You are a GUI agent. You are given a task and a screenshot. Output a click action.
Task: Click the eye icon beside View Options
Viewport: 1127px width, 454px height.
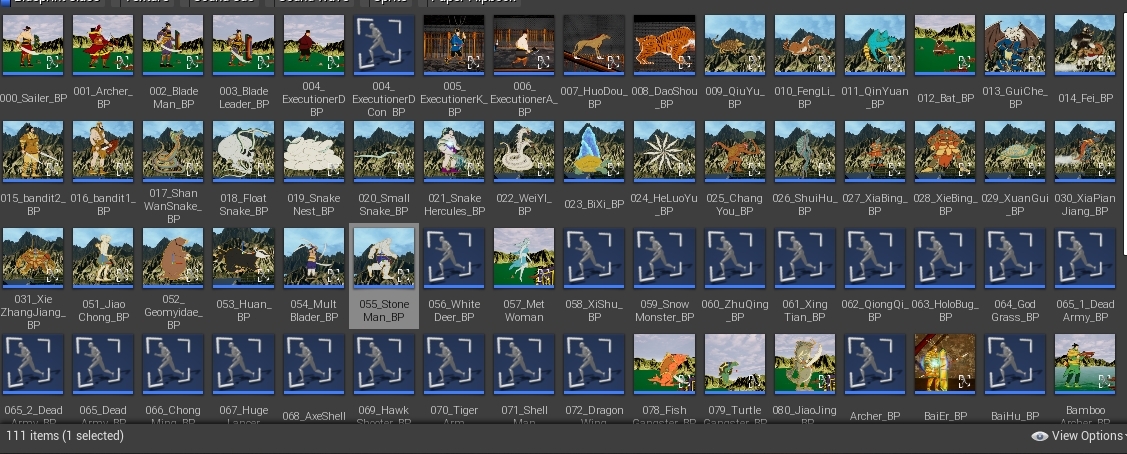(x=1039, y=436)
